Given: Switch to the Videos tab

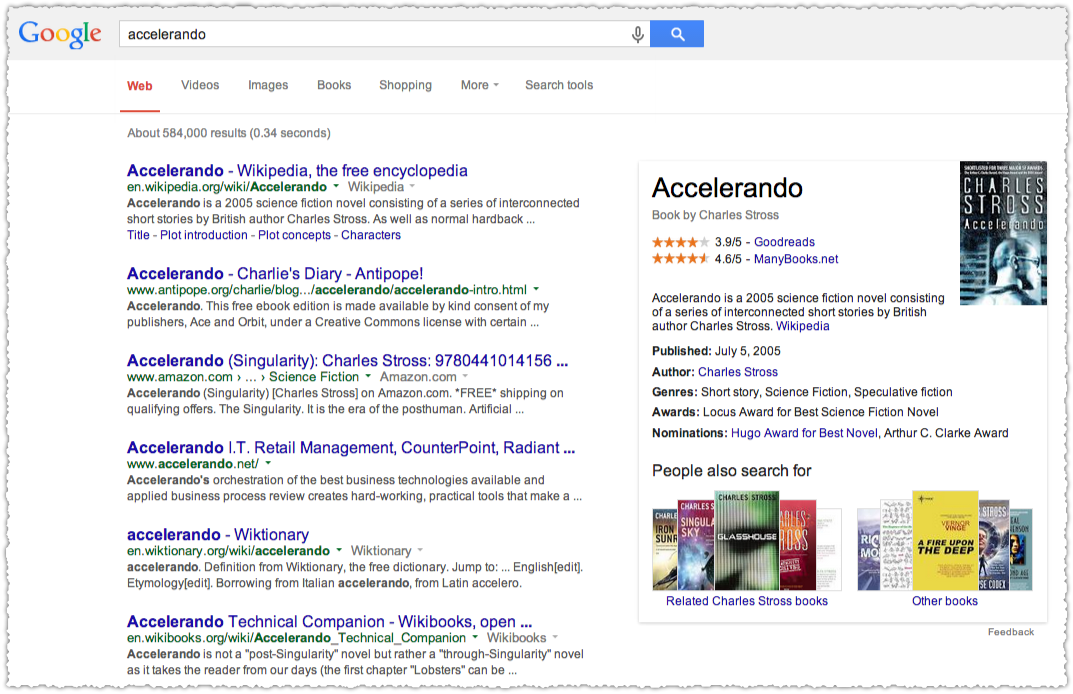Looking at the screenshot, I should 200,85.
